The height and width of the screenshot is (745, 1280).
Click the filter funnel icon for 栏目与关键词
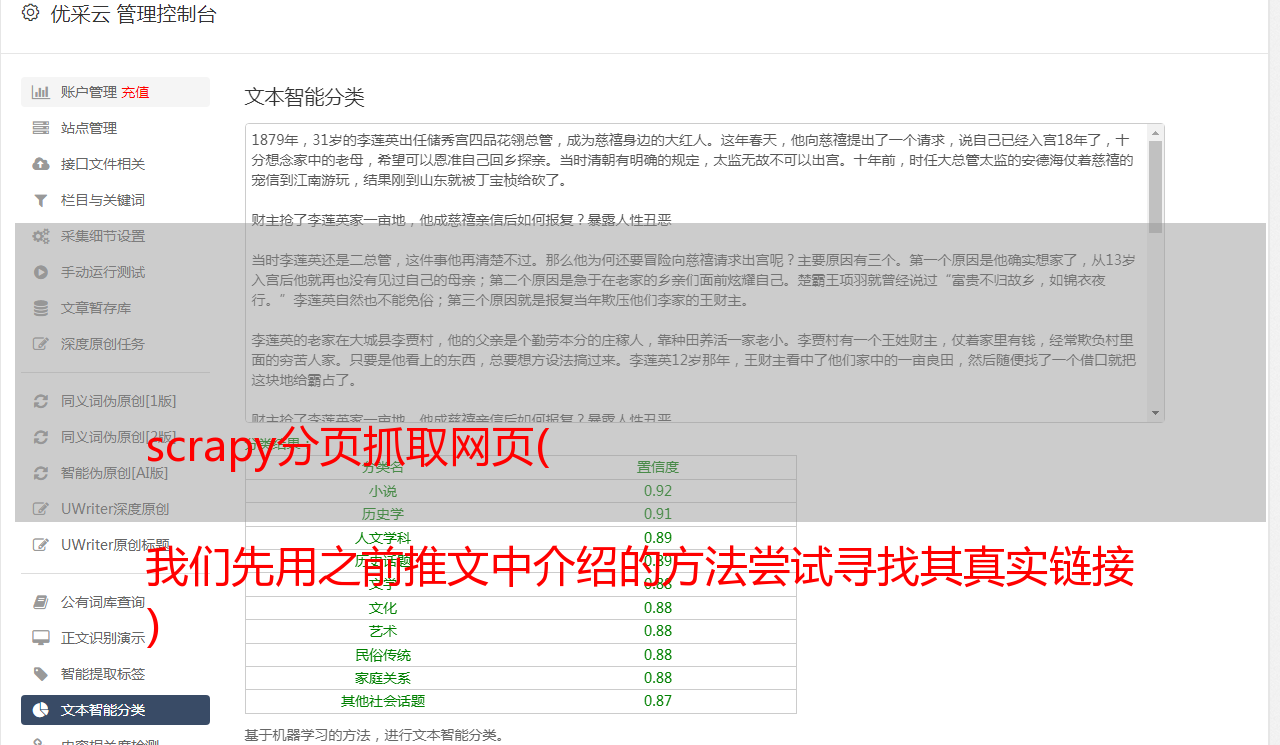41,200
